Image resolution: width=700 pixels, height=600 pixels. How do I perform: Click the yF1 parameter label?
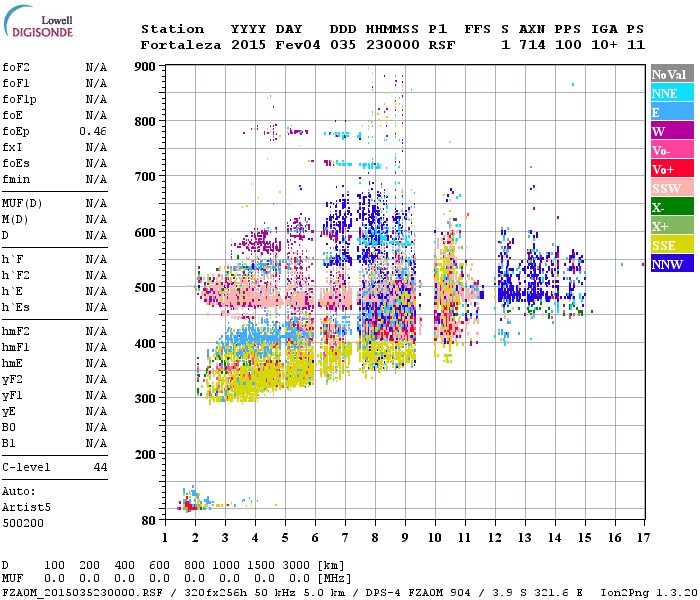[x=12, y=396]
